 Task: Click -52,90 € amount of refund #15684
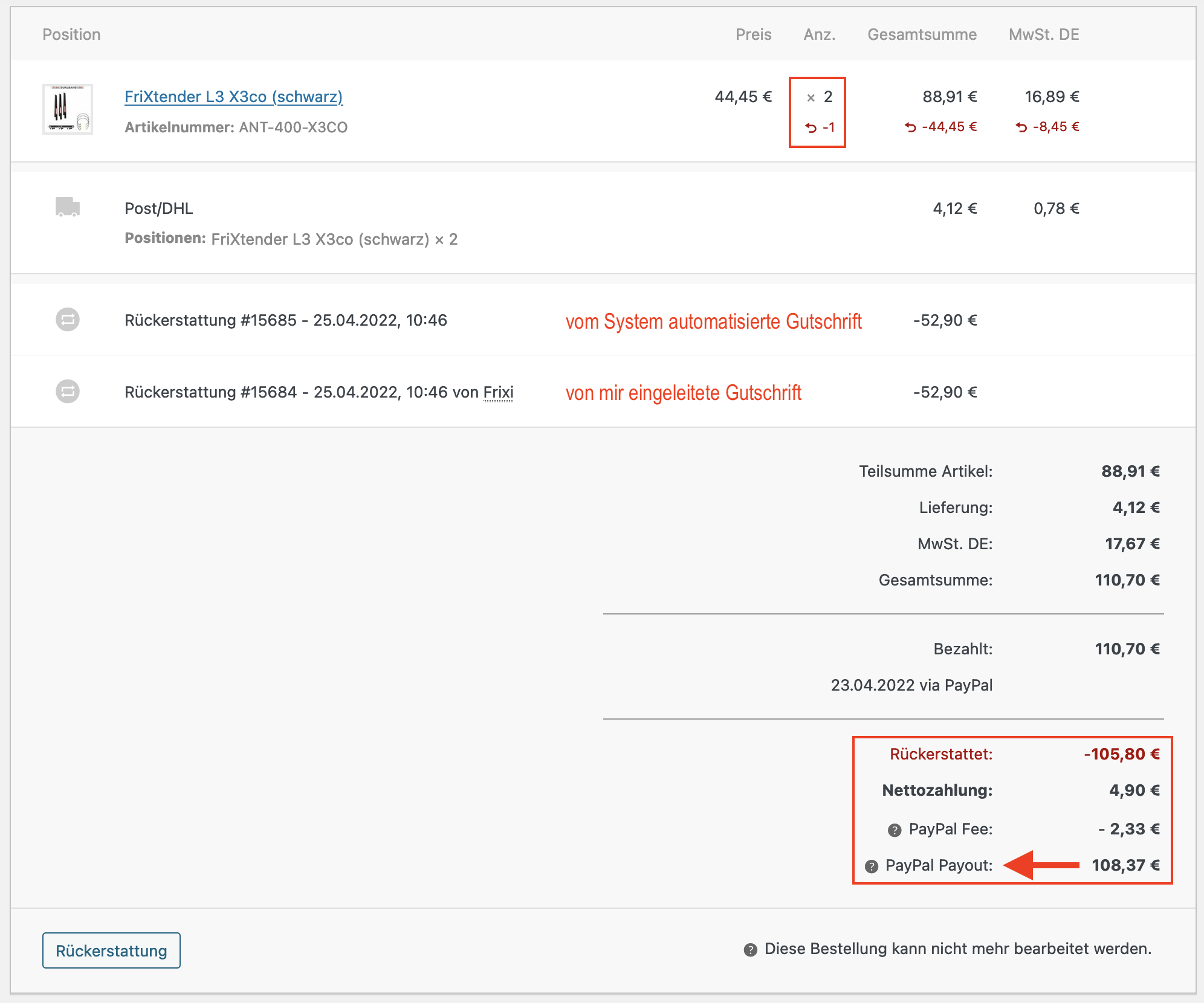pyautogui.click(x=945, y=392)
